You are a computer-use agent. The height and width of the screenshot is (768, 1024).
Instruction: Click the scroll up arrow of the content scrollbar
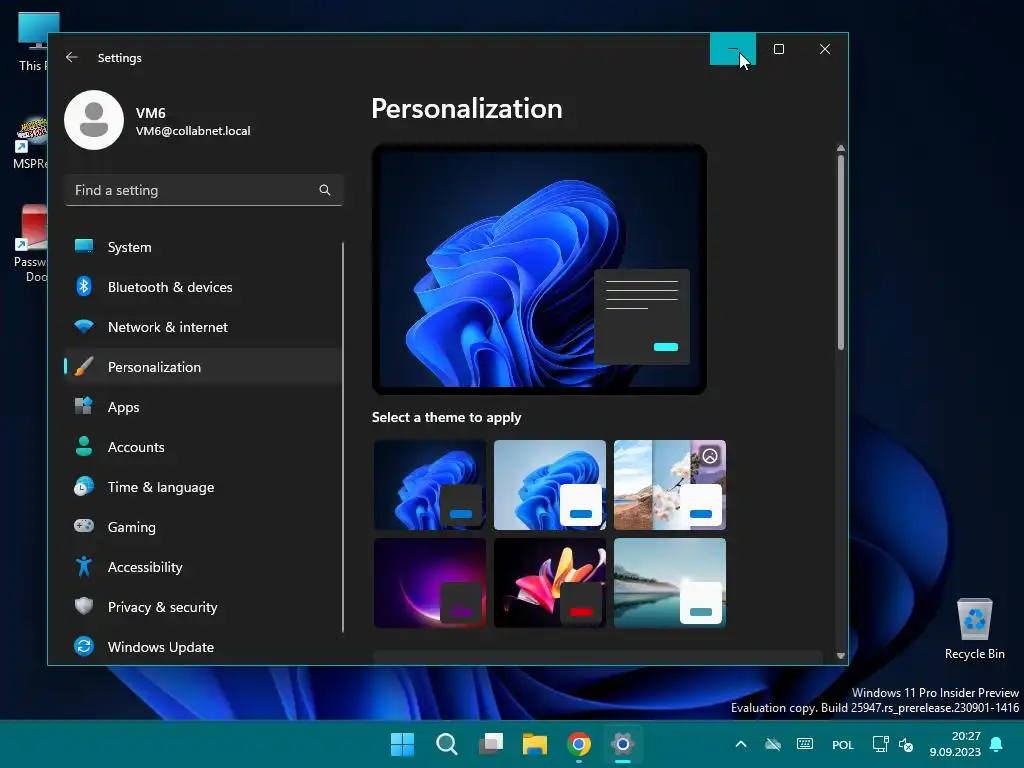pyautogui.click(x=840, y=148)
